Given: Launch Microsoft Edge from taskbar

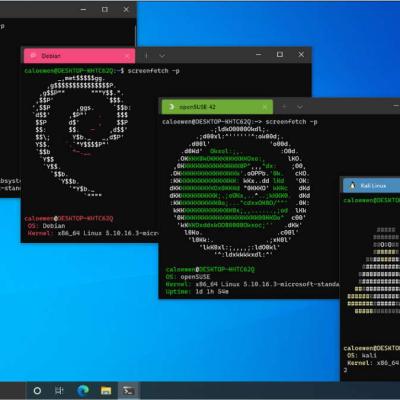Looking at the screenshot, I should coord(83,390).
